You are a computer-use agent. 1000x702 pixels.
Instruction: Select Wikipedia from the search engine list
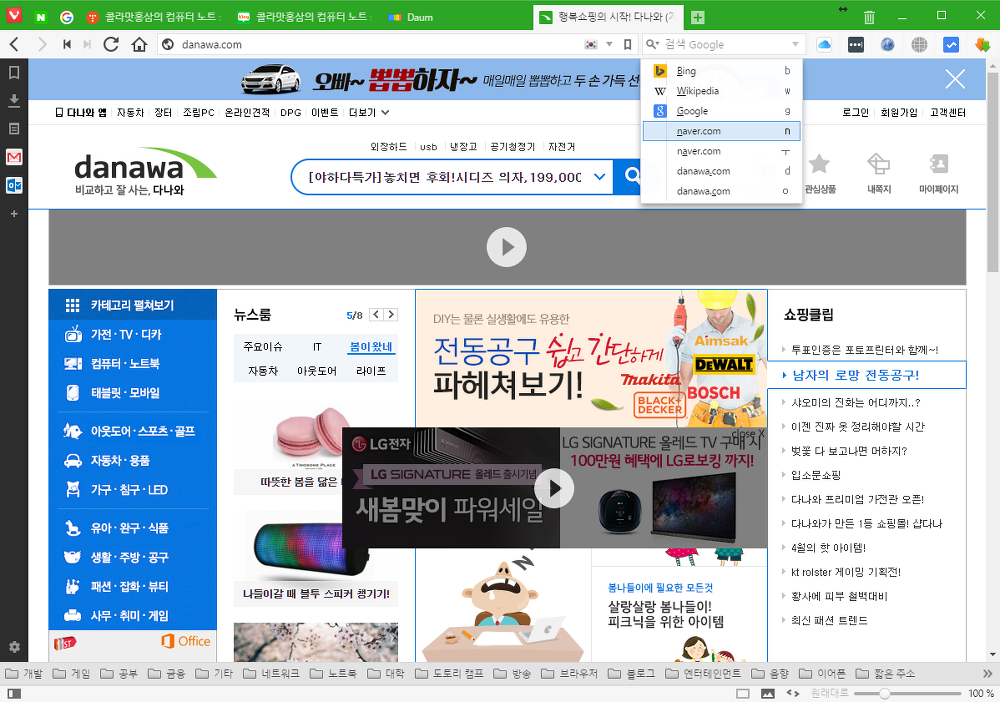(697, 91)
